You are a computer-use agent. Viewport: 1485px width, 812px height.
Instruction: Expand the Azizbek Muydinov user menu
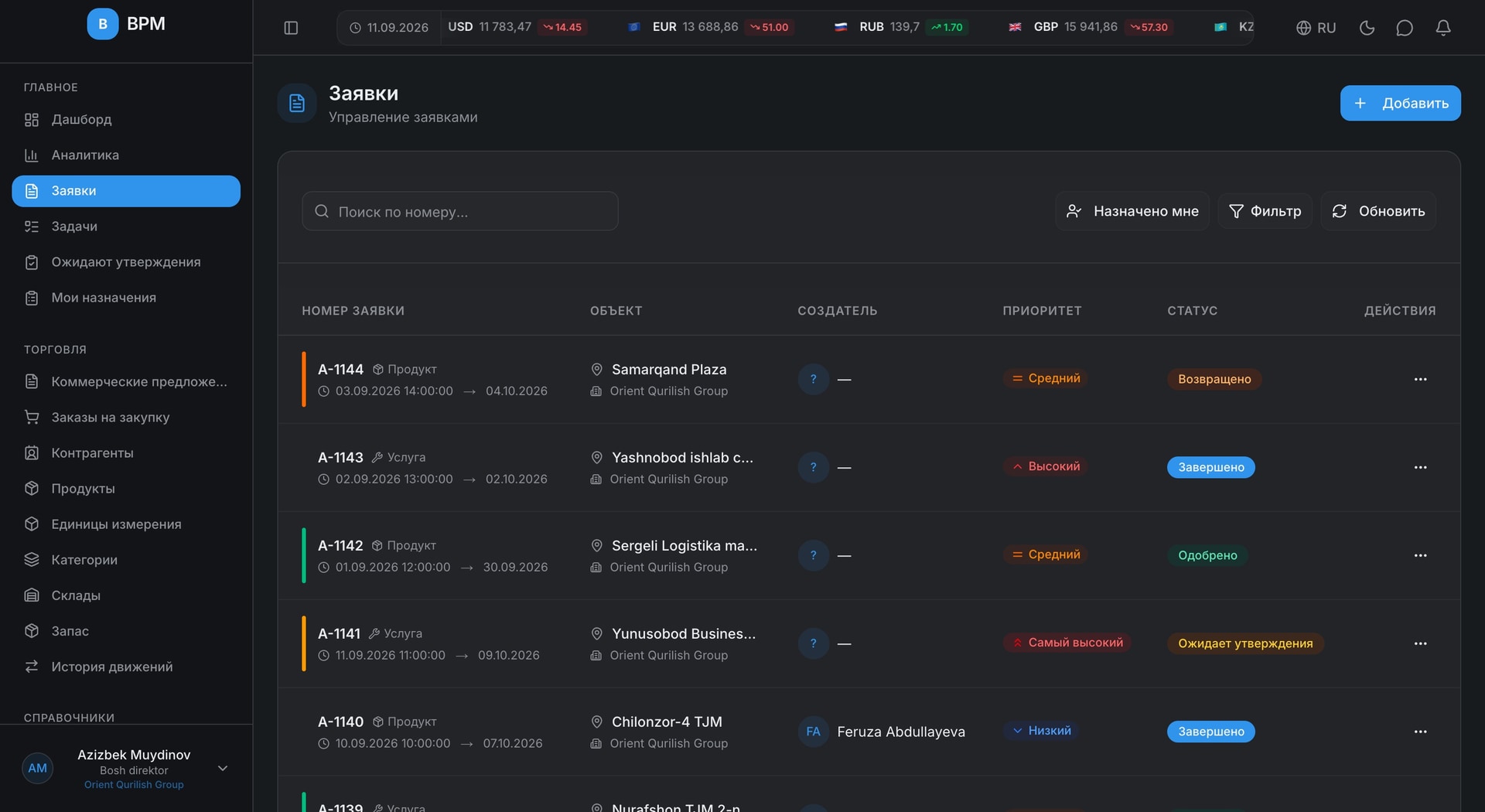223,769
